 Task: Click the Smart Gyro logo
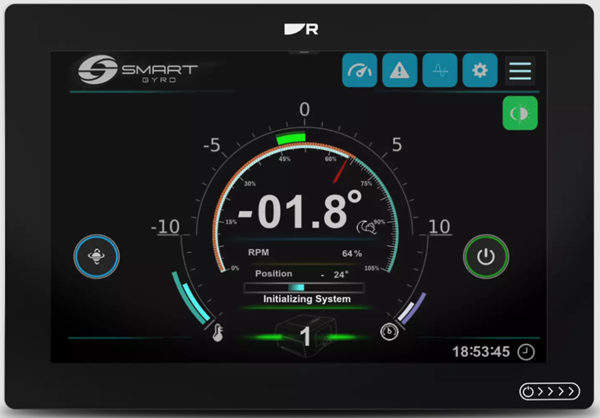coord(138,72)
